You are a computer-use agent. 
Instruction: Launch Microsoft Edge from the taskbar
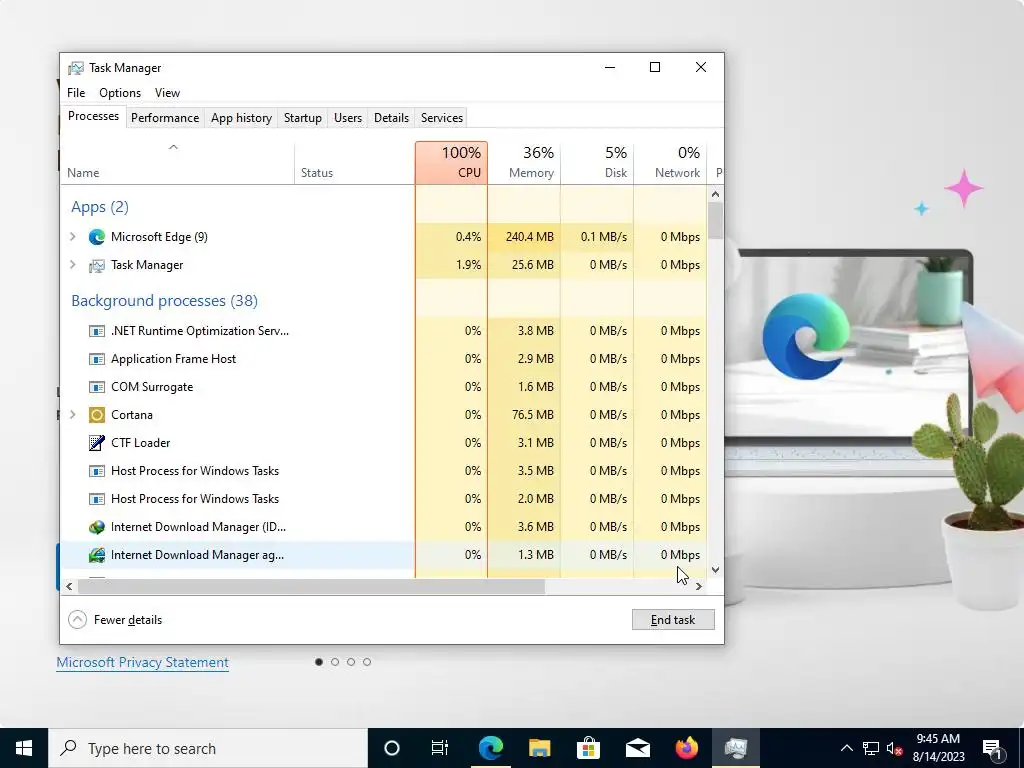(490, 748)
